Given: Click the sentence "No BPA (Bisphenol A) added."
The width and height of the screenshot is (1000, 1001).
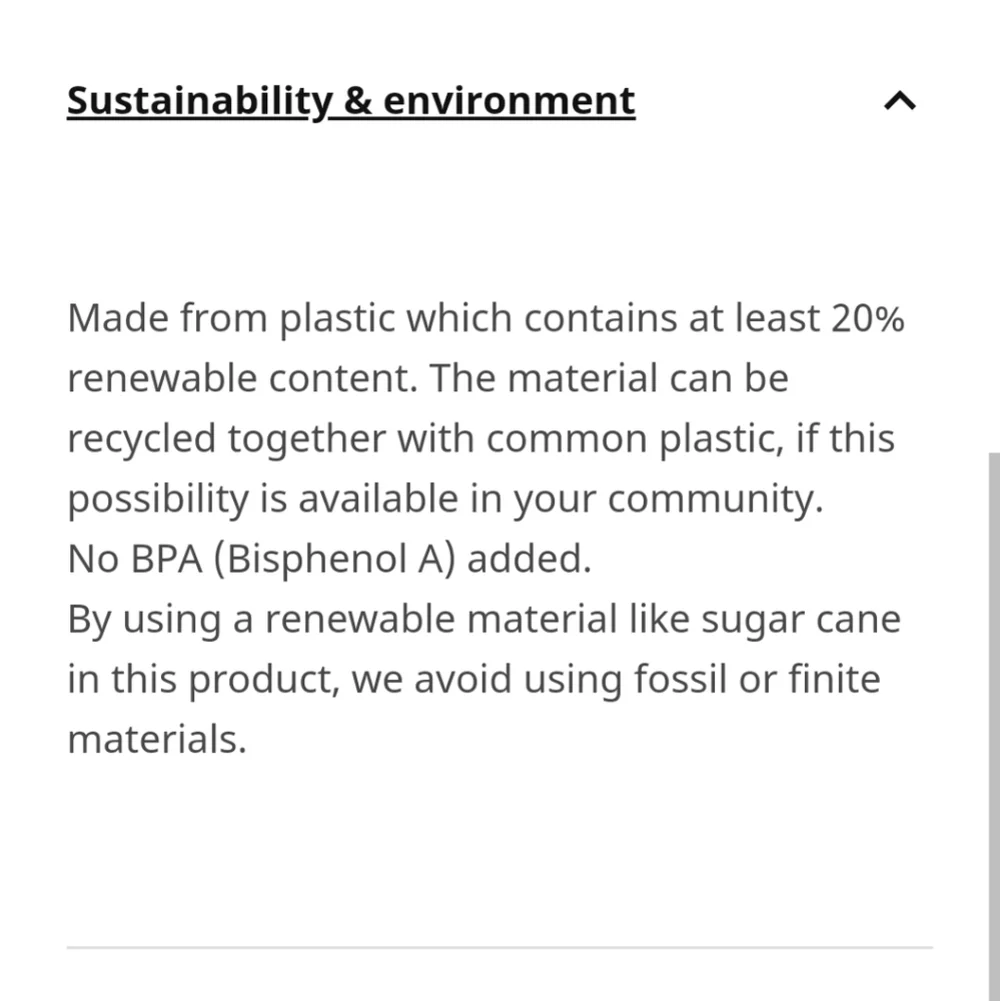Looking at the screenshot, I should point(330,559).
